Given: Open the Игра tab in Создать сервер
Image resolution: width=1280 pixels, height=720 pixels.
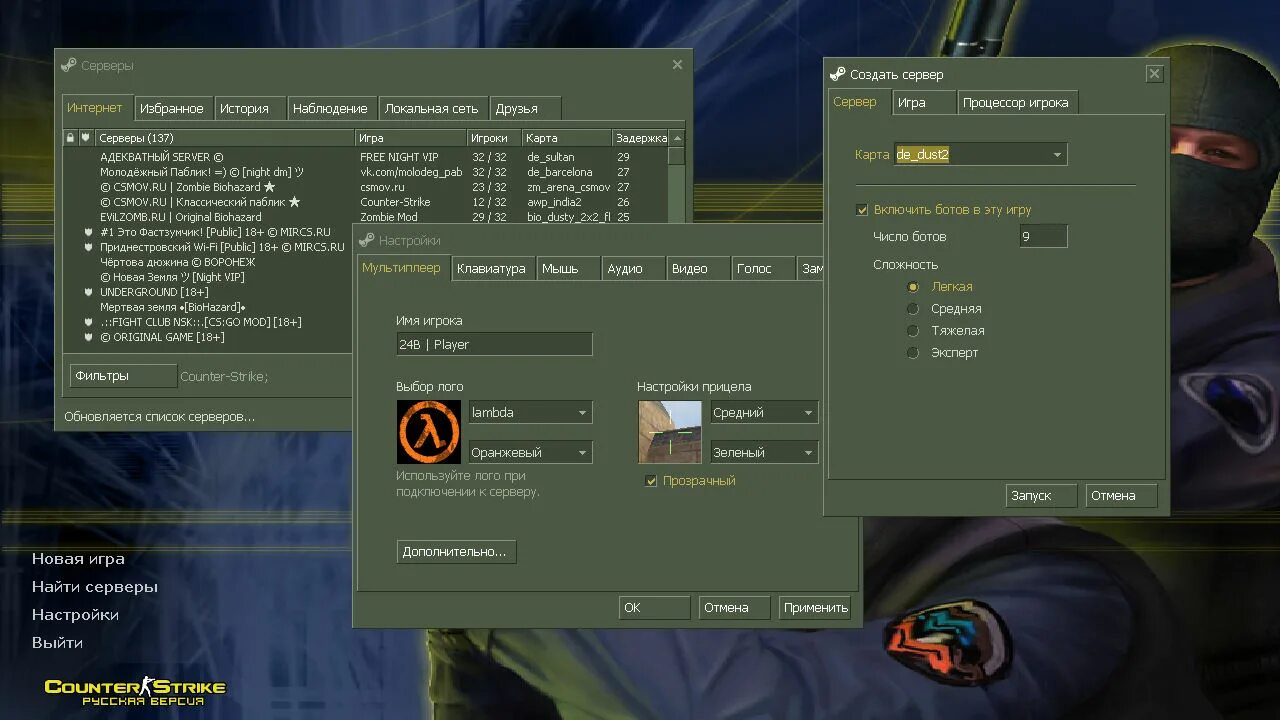Looking at the screenshot, I should tap(924, 103).
